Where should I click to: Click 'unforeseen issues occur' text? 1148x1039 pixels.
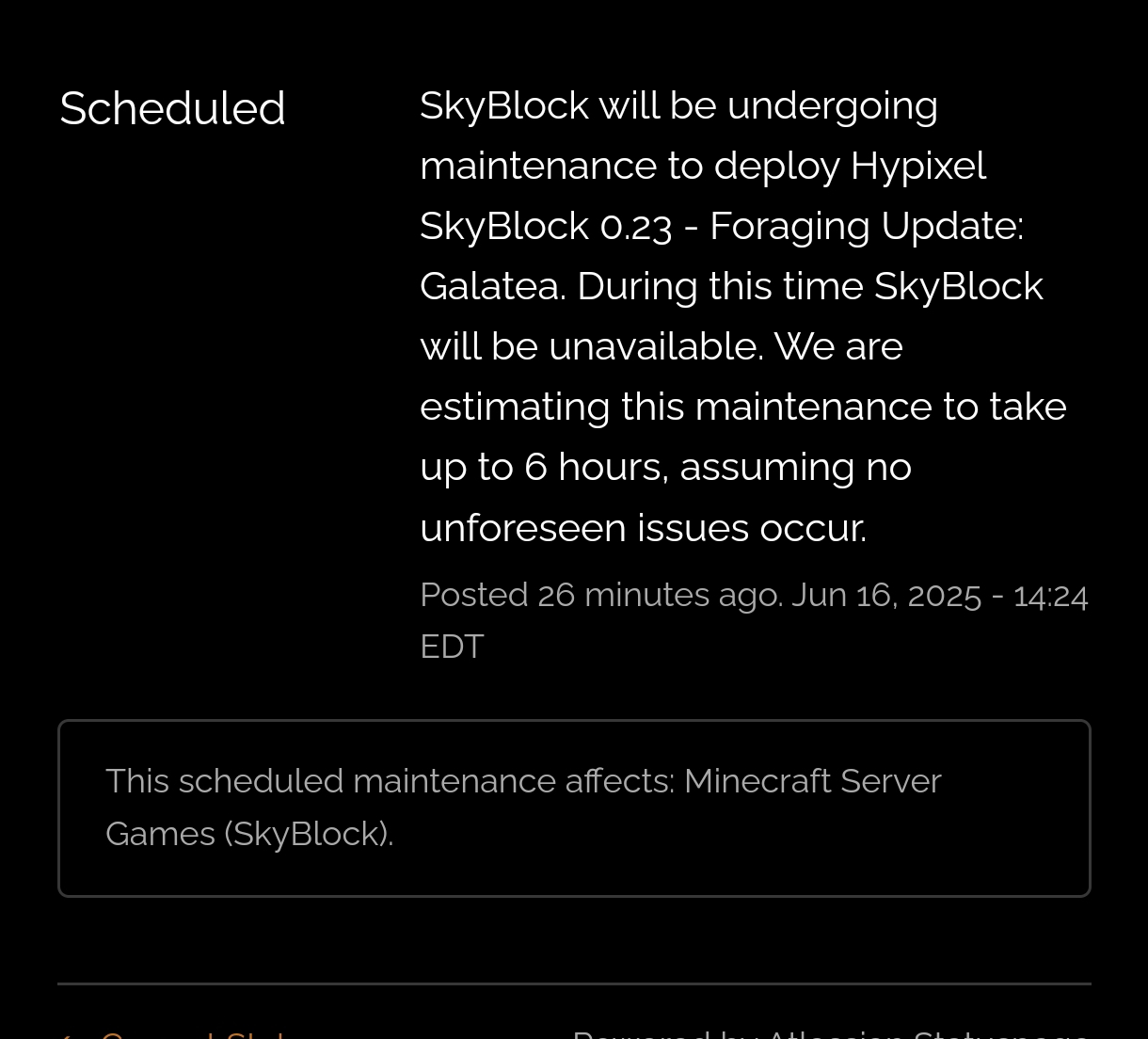(643, 528)
